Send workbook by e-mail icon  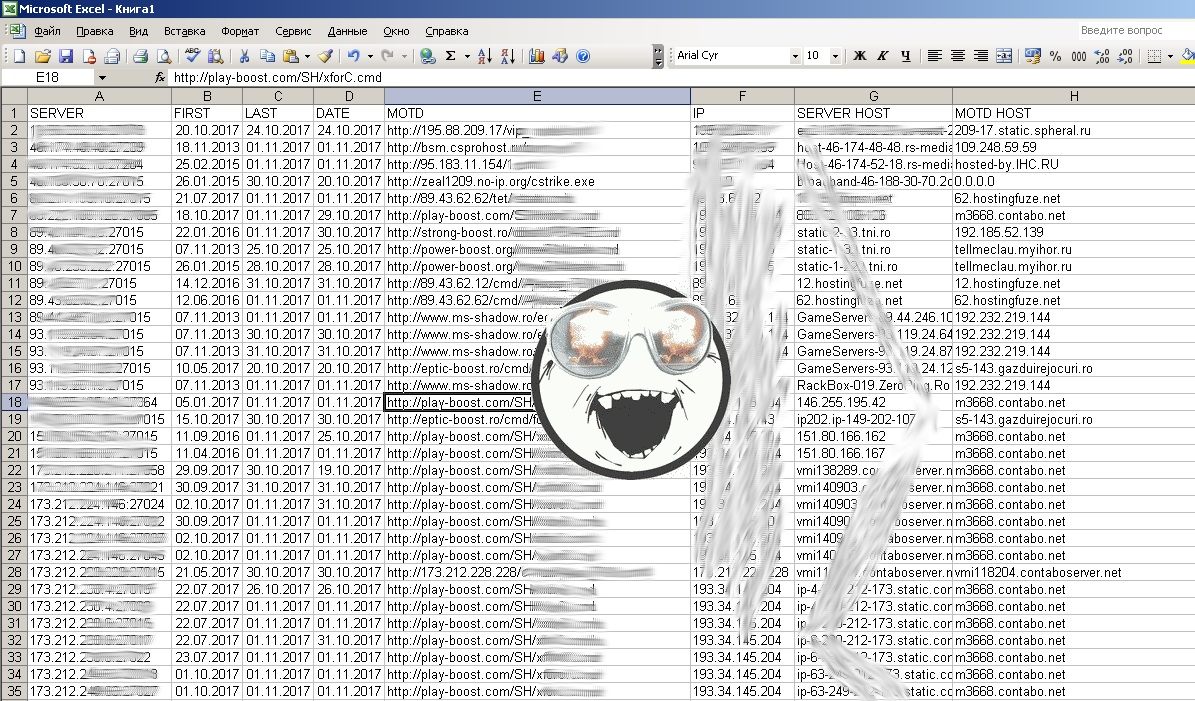click(x=112, y=56)
